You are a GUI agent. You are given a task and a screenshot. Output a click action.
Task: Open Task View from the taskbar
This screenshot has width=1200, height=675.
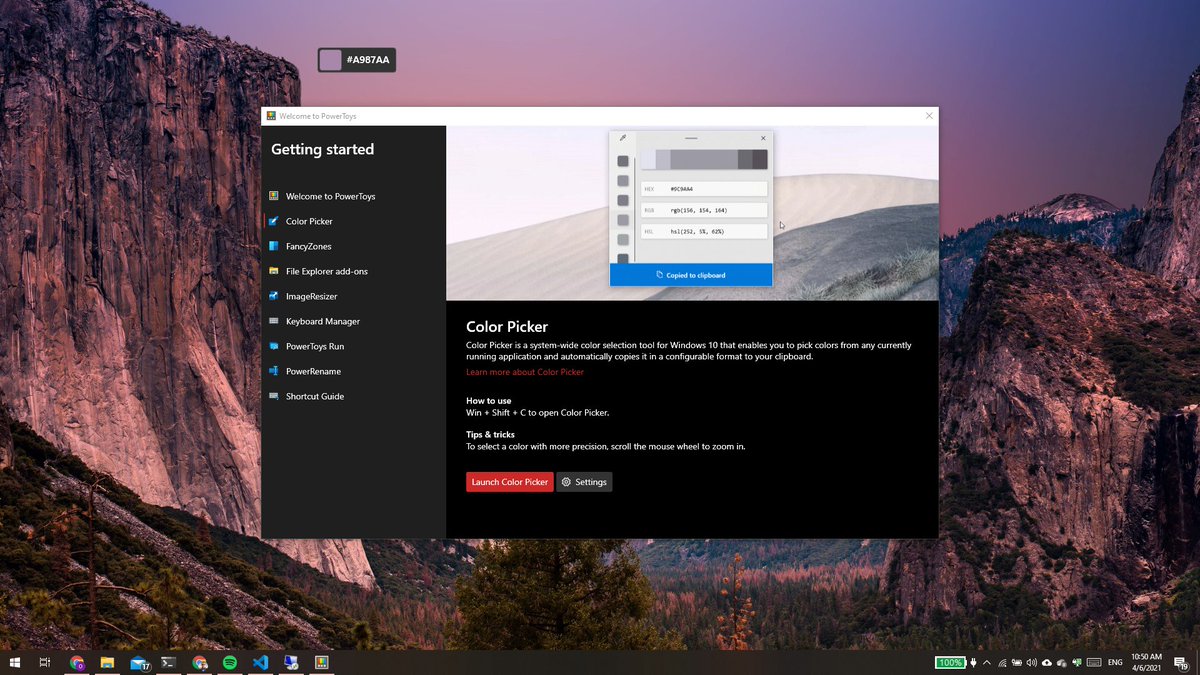45,663
